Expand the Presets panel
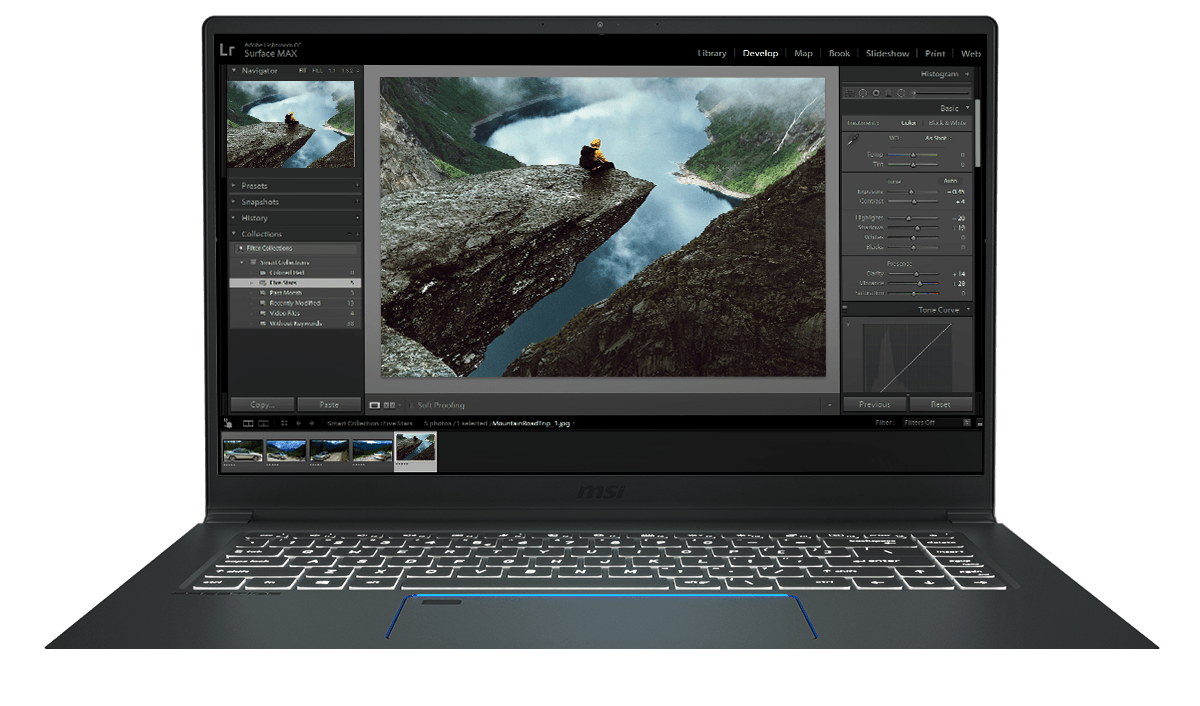The height and width of the screenshot is (706, 1200). coord(254,186)
